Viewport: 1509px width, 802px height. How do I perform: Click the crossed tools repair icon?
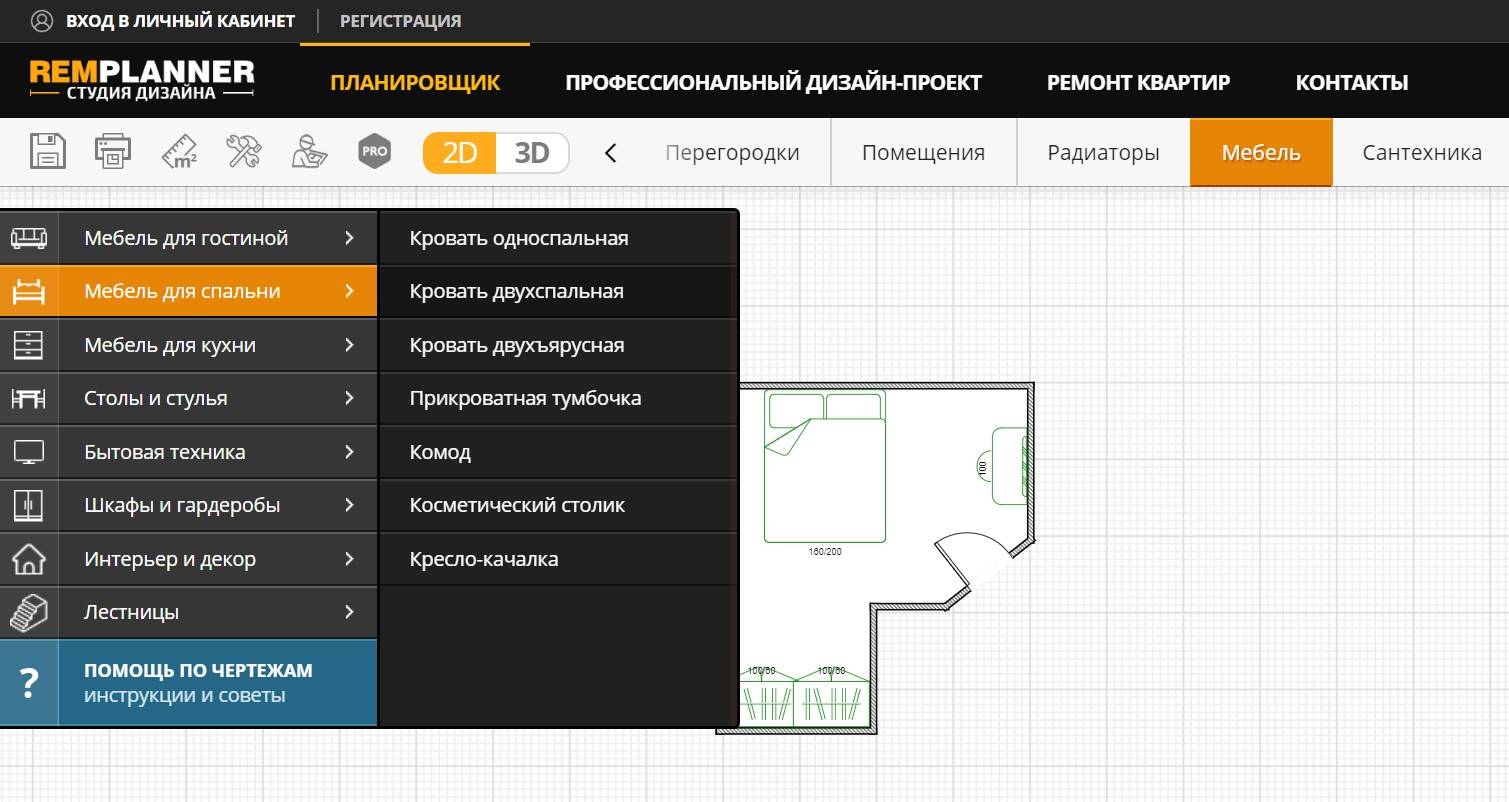click(x=243, y=152)
